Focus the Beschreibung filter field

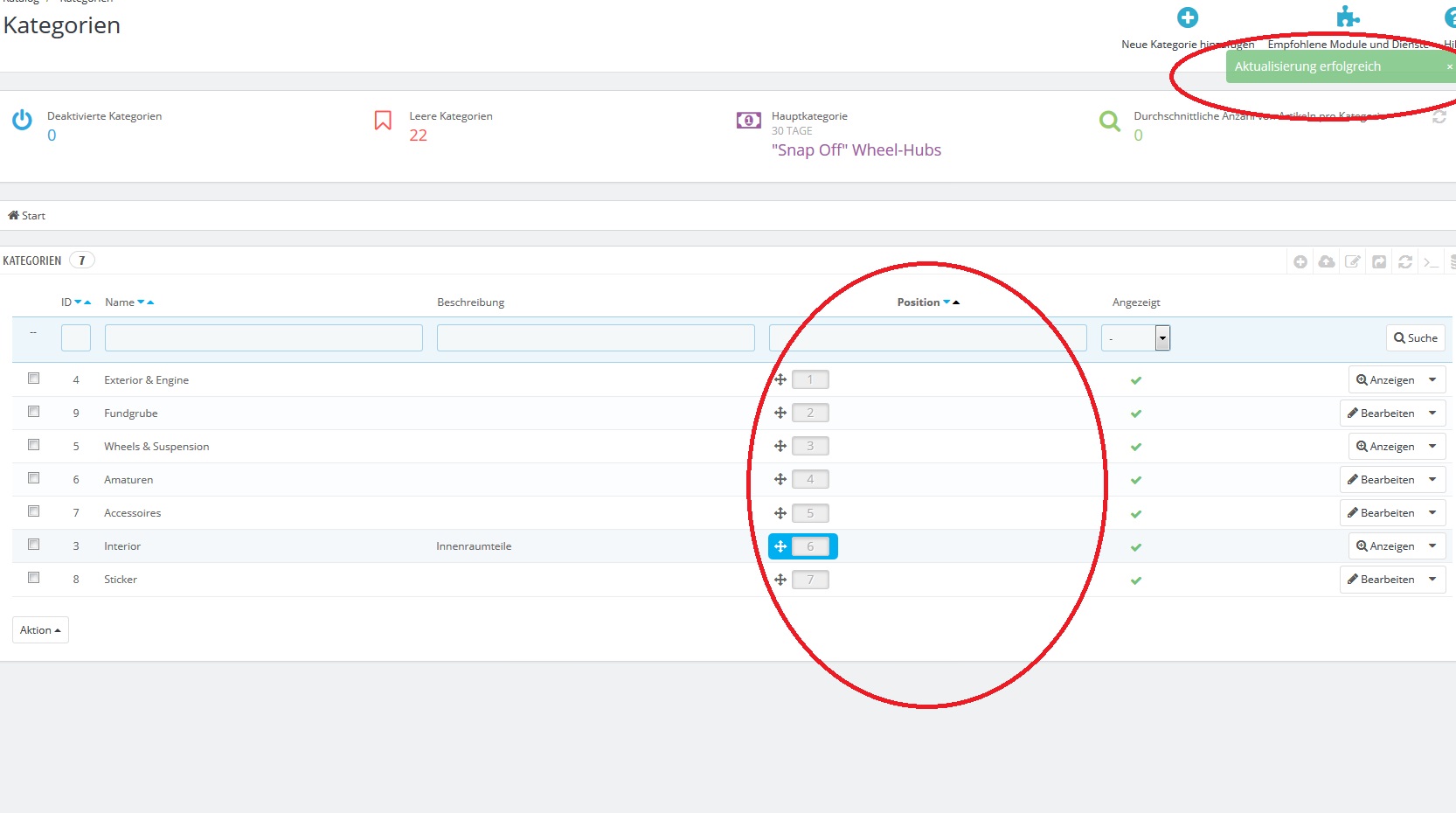point(596,338)
